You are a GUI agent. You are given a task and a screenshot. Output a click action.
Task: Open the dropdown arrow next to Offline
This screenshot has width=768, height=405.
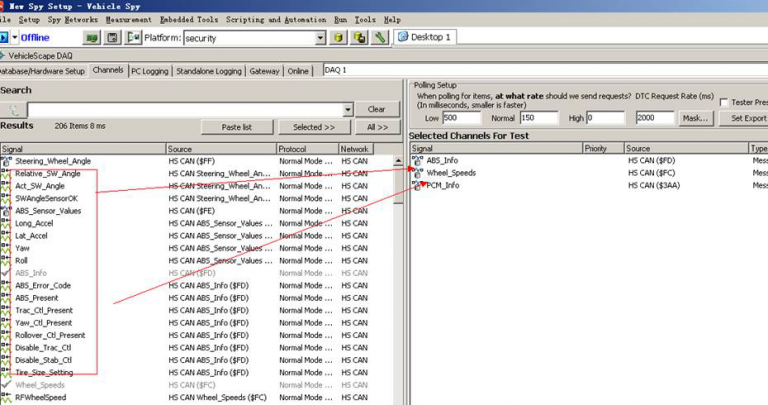tap(14, 38)
